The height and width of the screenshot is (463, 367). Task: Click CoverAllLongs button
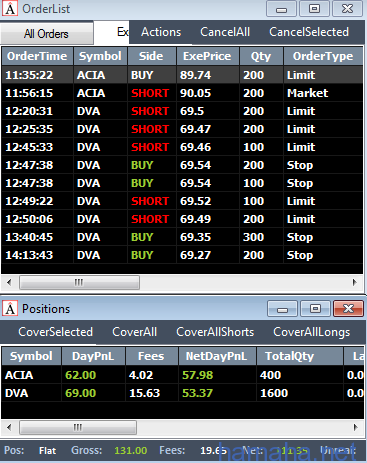coord(312,332)
